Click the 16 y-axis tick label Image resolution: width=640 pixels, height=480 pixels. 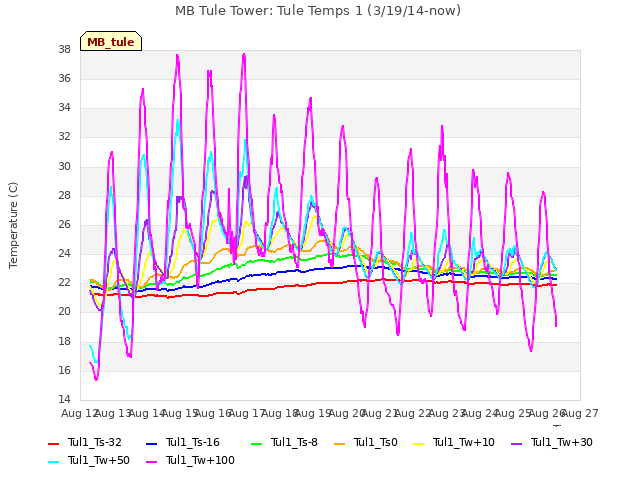click(x=64, y=371)
